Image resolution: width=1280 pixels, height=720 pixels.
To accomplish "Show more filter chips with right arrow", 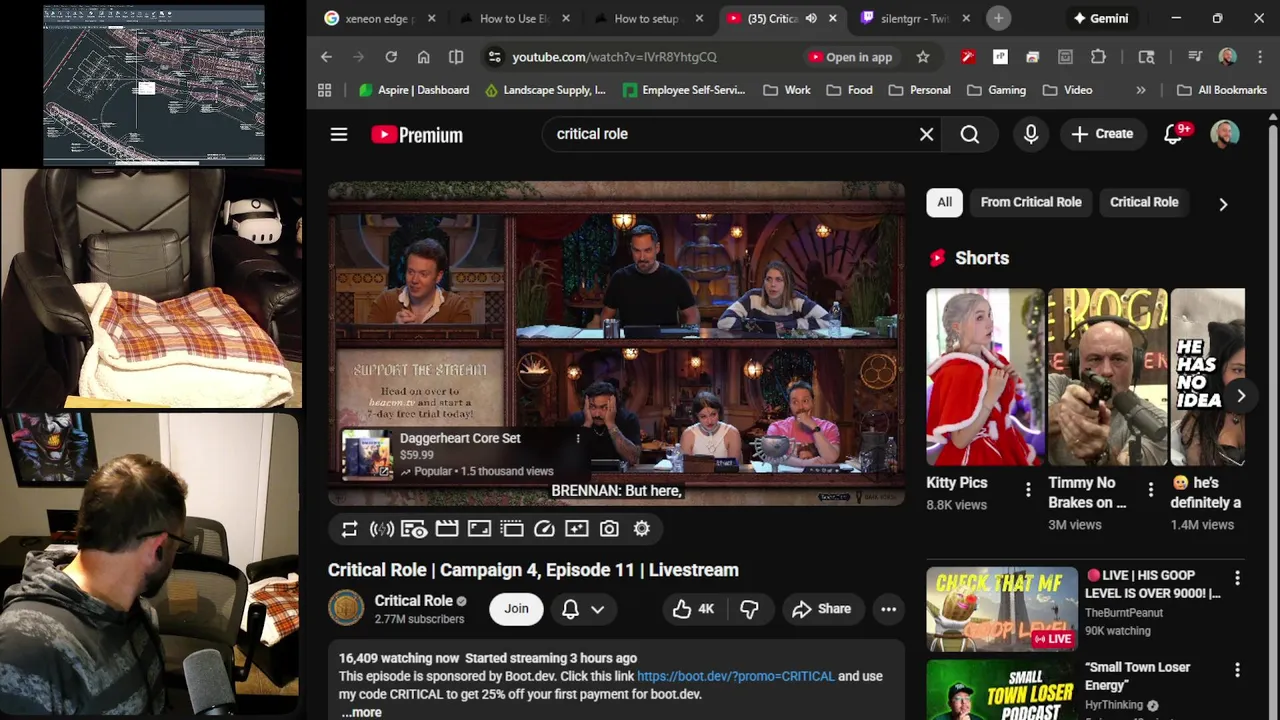I will pos(1223,204).
